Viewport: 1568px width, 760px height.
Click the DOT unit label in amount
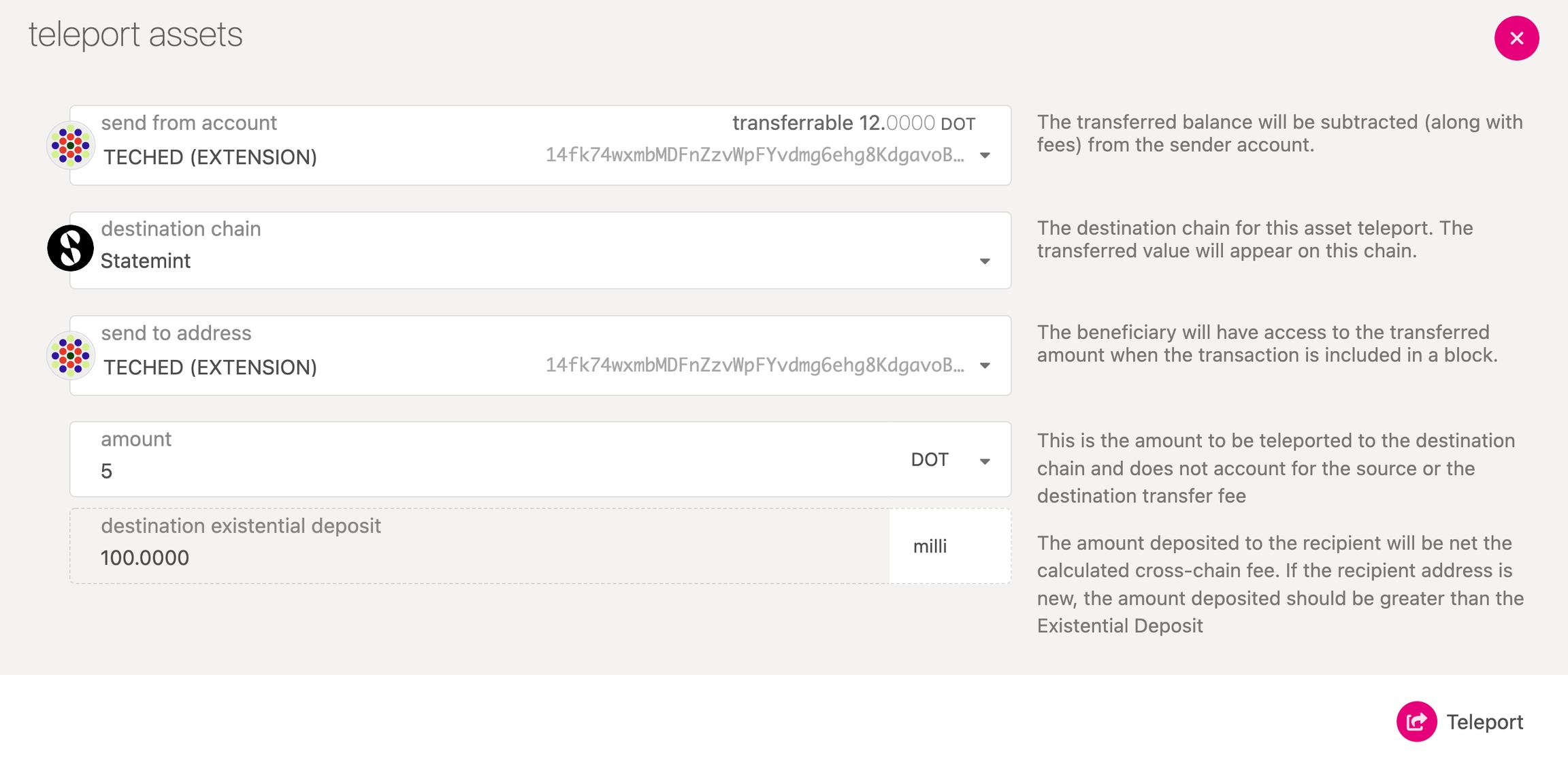[x=930, y=460]
